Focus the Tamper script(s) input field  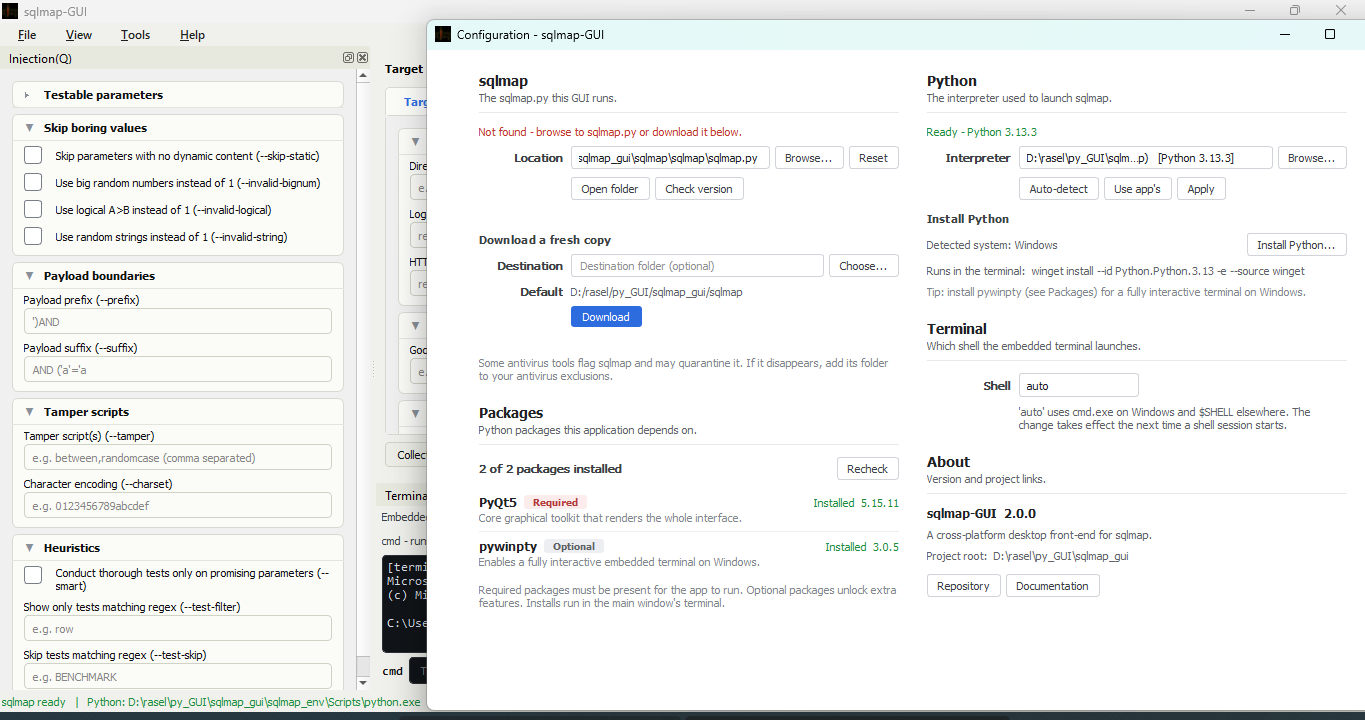point(177,457)
